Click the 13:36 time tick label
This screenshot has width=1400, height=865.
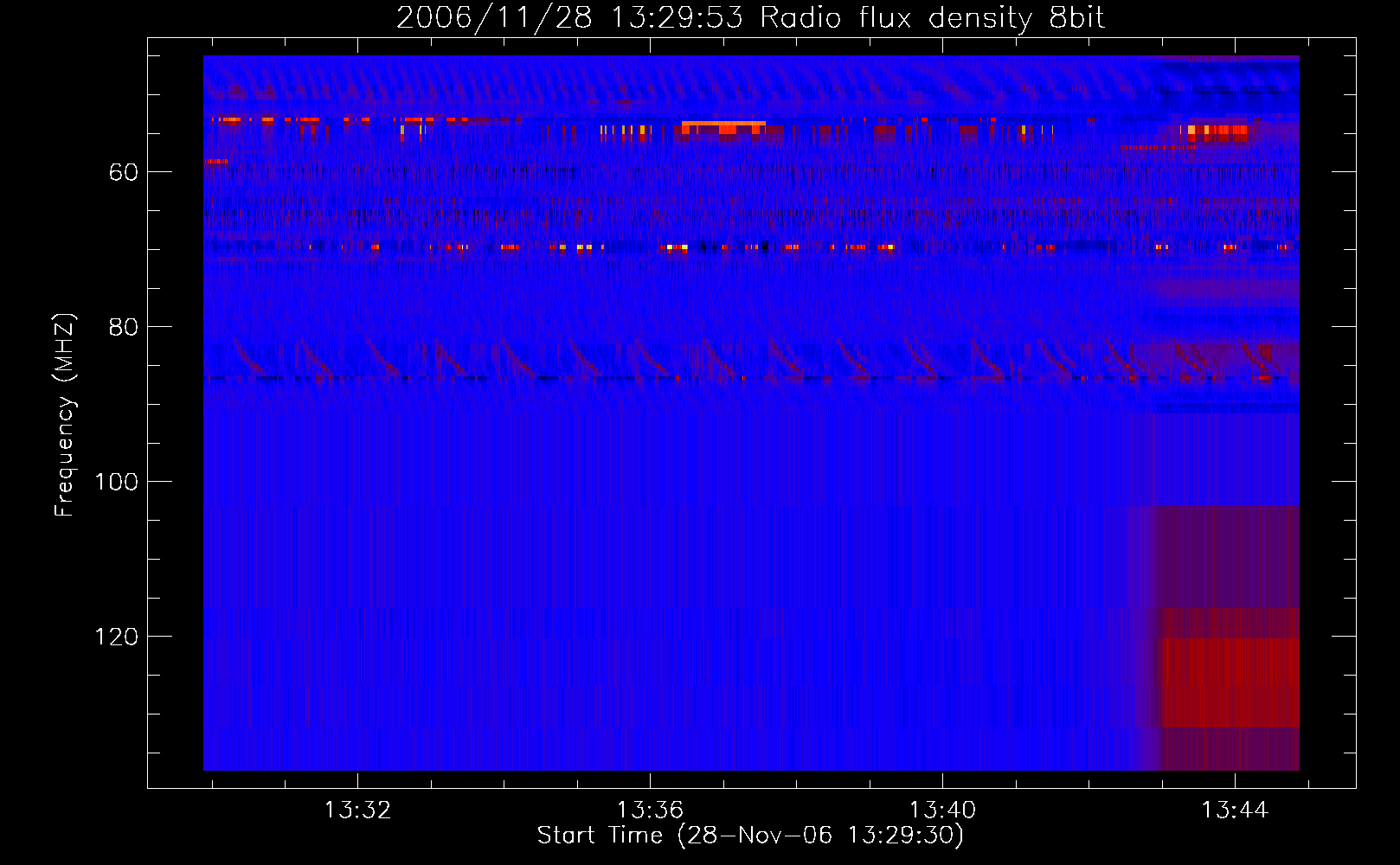(x=650, y=810)
